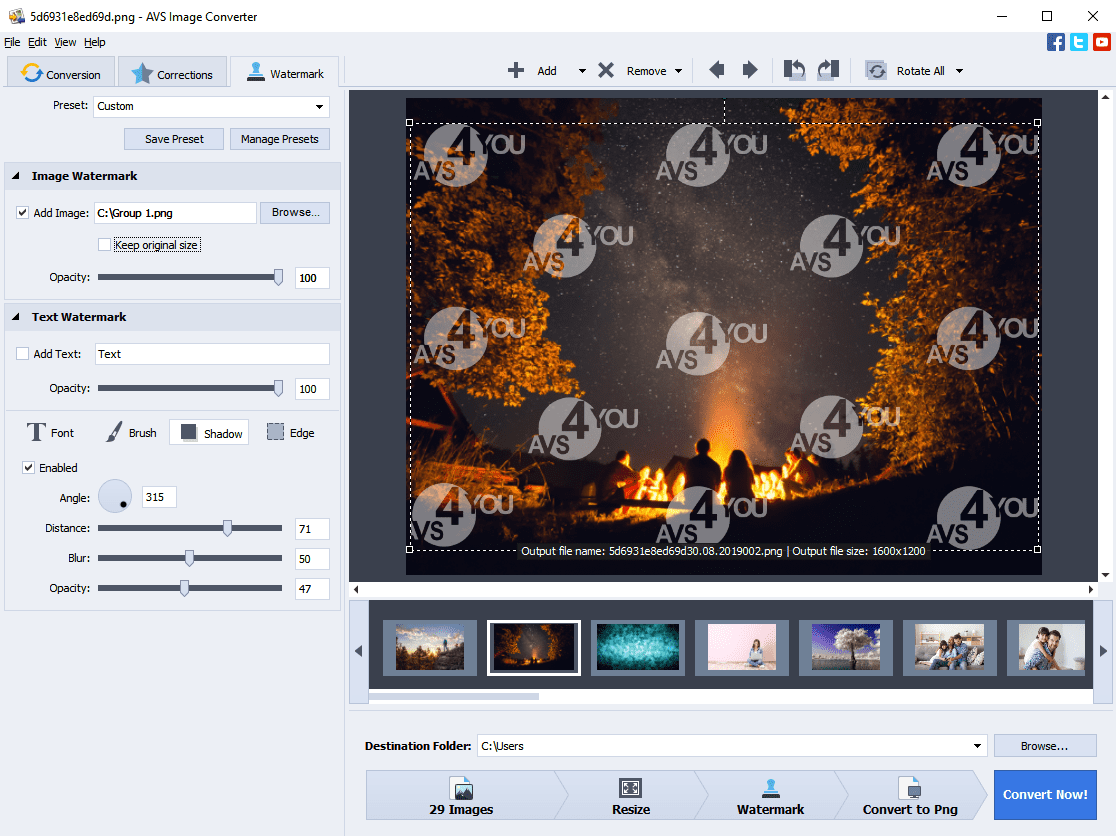The width and height of the screenshot is (1116, 836).
Task: Open the YouTube channel icon
Action: [1102, 42]
